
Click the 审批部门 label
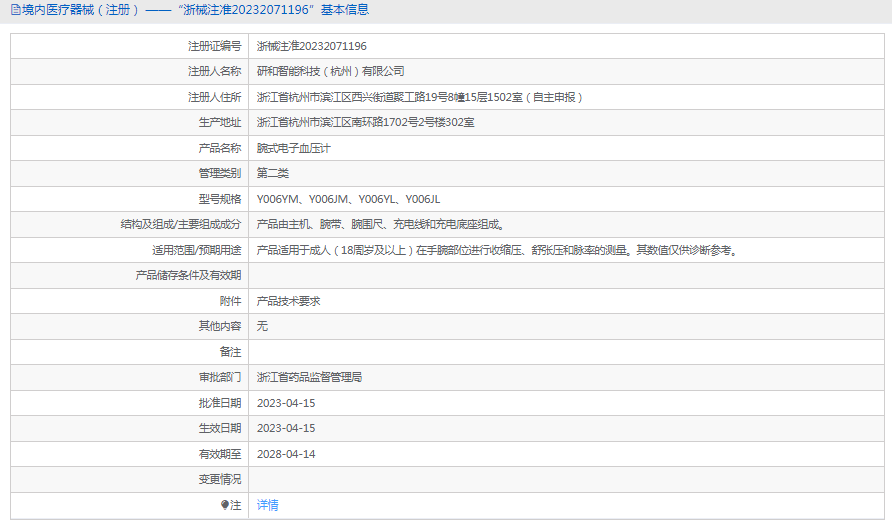point(220,377)
